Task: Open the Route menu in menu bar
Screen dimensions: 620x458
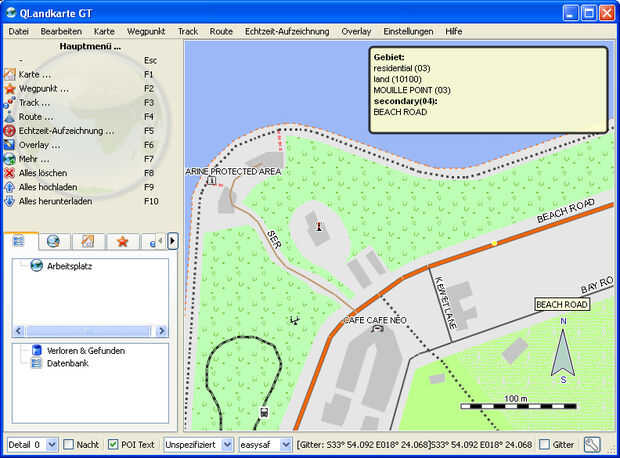Action: [x=221, y=31]
